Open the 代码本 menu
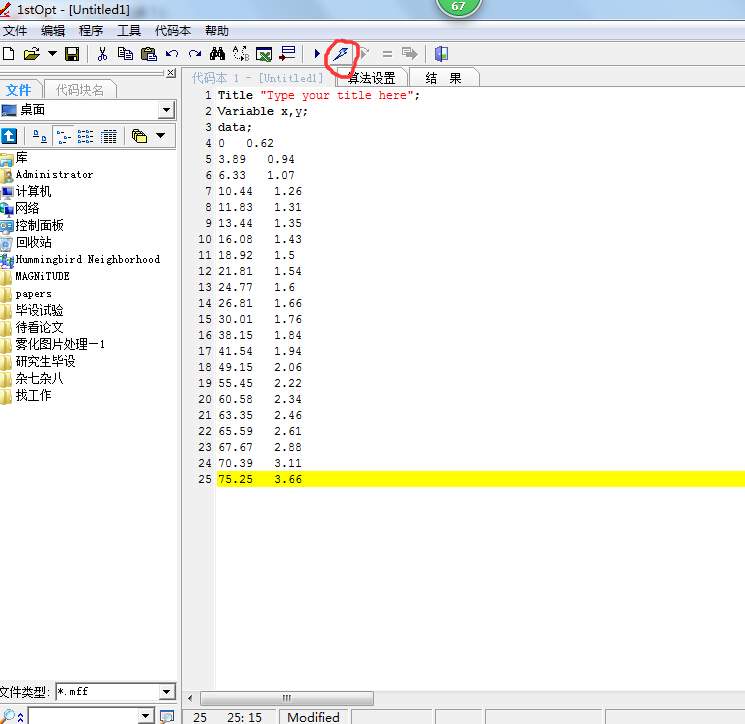Screen dimensions: 745x724 (173, 31)
